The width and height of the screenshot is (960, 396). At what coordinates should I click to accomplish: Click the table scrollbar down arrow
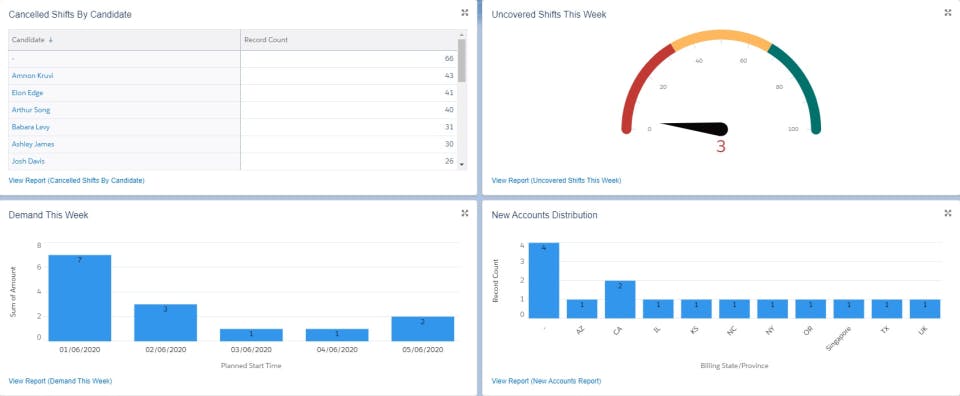[x=462, y=165]
